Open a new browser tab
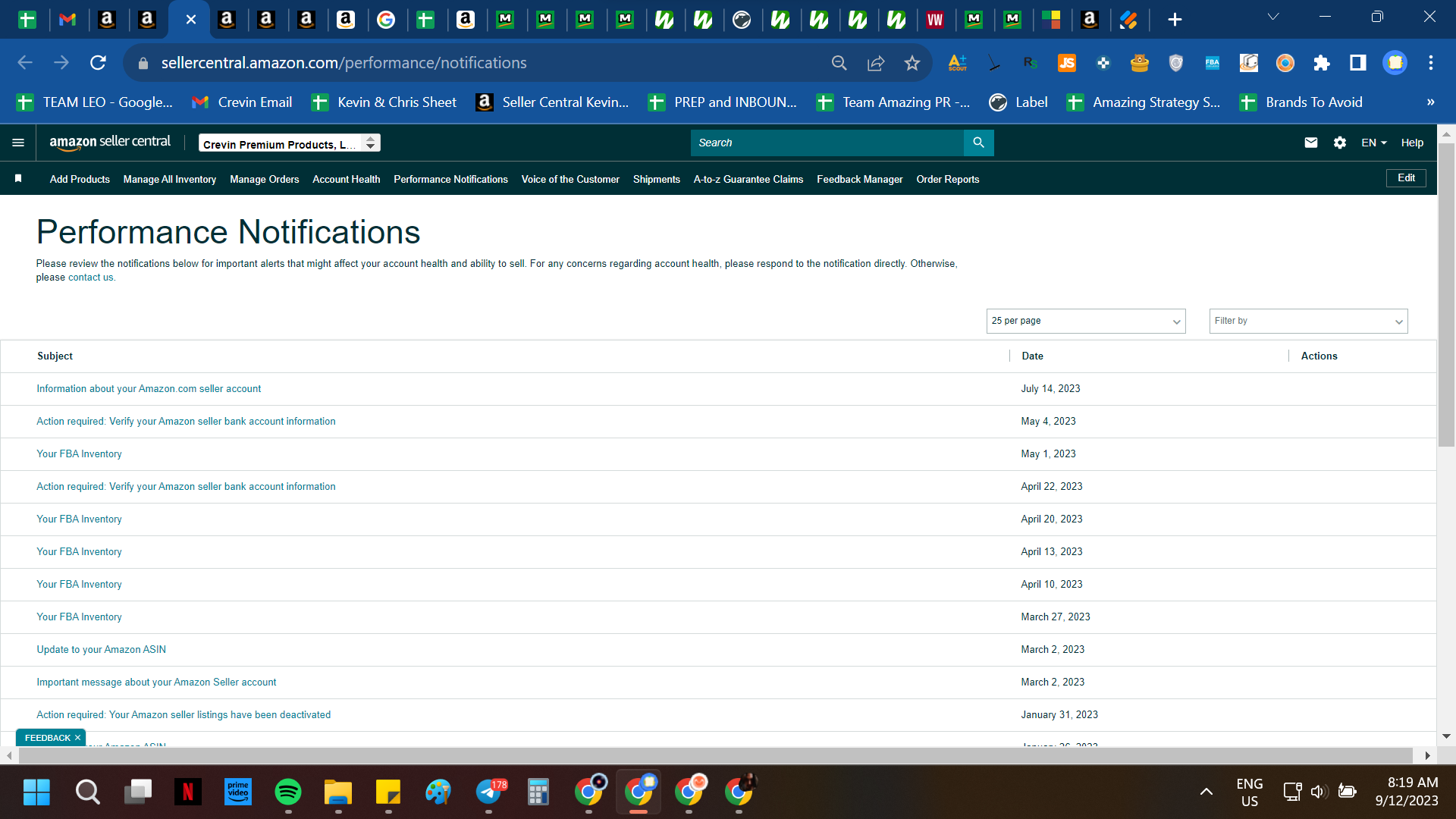This screenshot has height=819, width=1456. click(1175, 20)
